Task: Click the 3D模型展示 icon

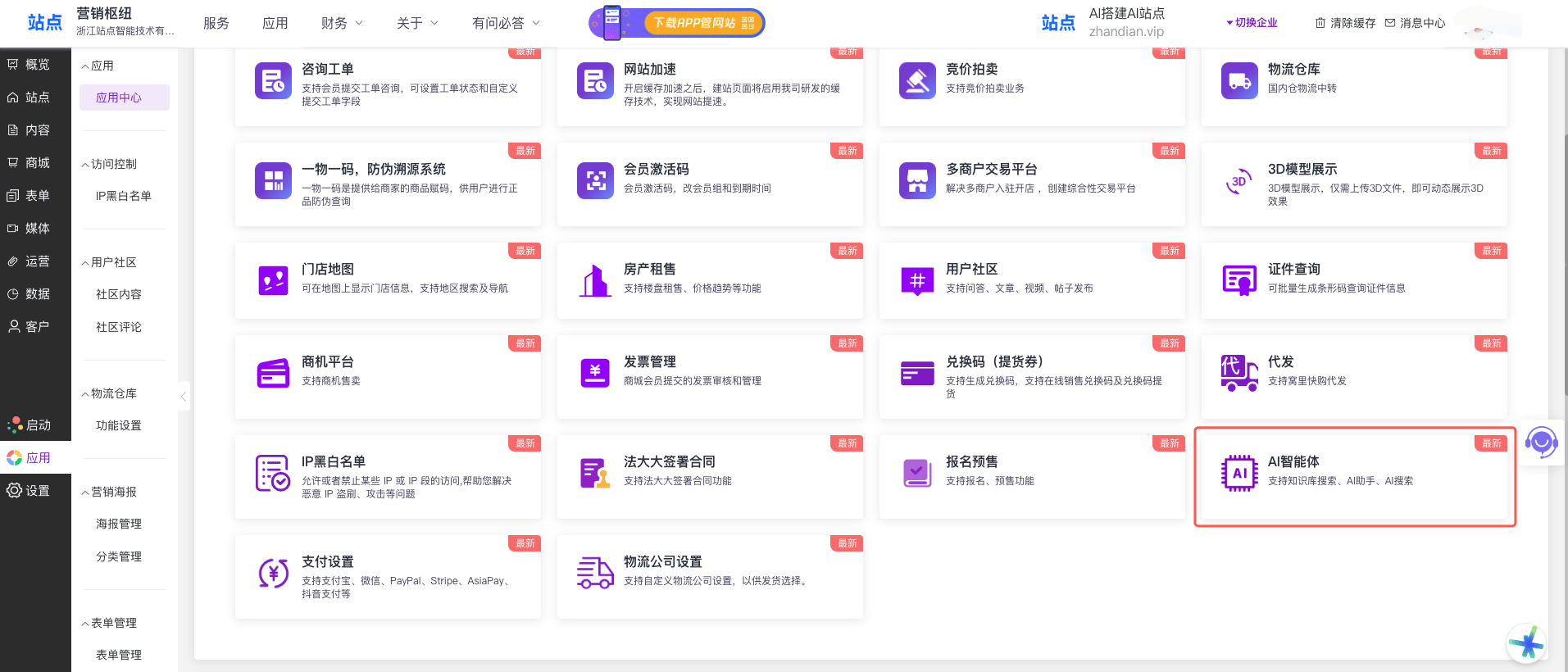Action: point(1239,181)
